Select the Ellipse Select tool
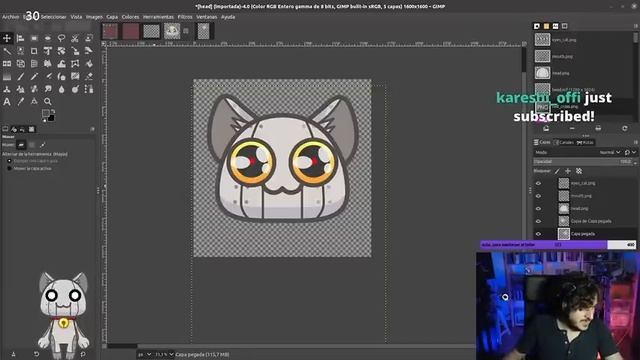Image resolution: width=640 pixels, height=360 pixels. click(48, 38)
